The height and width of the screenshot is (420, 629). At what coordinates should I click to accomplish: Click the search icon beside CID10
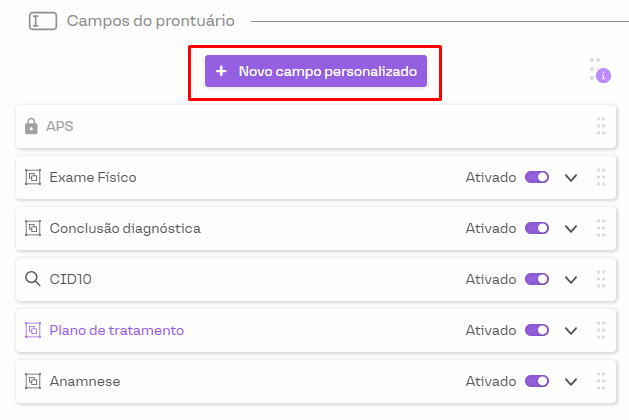pyautogui.click(x=33, y=279)
